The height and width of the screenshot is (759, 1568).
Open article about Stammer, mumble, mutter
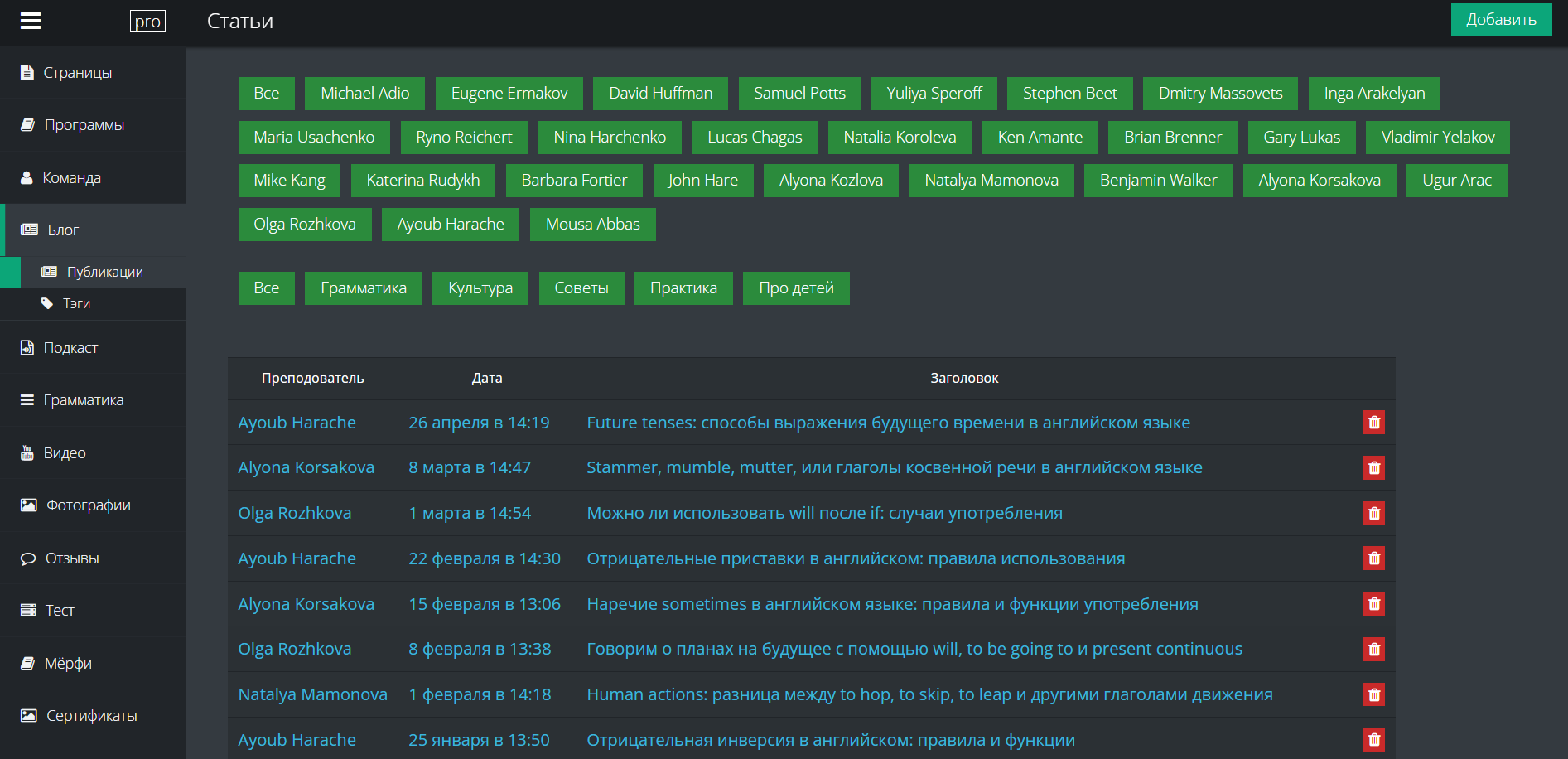(x=895, y=467)
